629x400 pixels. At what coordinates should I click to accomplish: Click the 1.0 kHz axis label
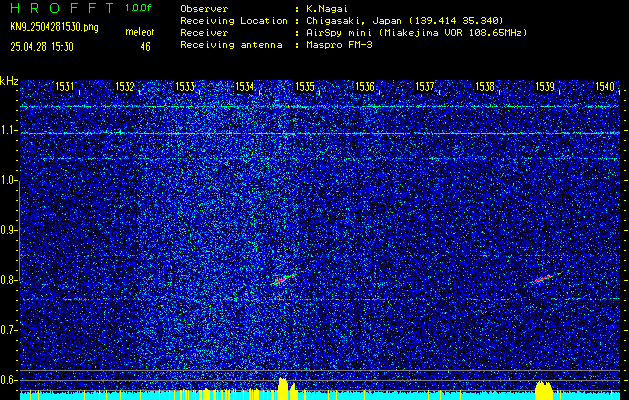[x=8, y=181]
